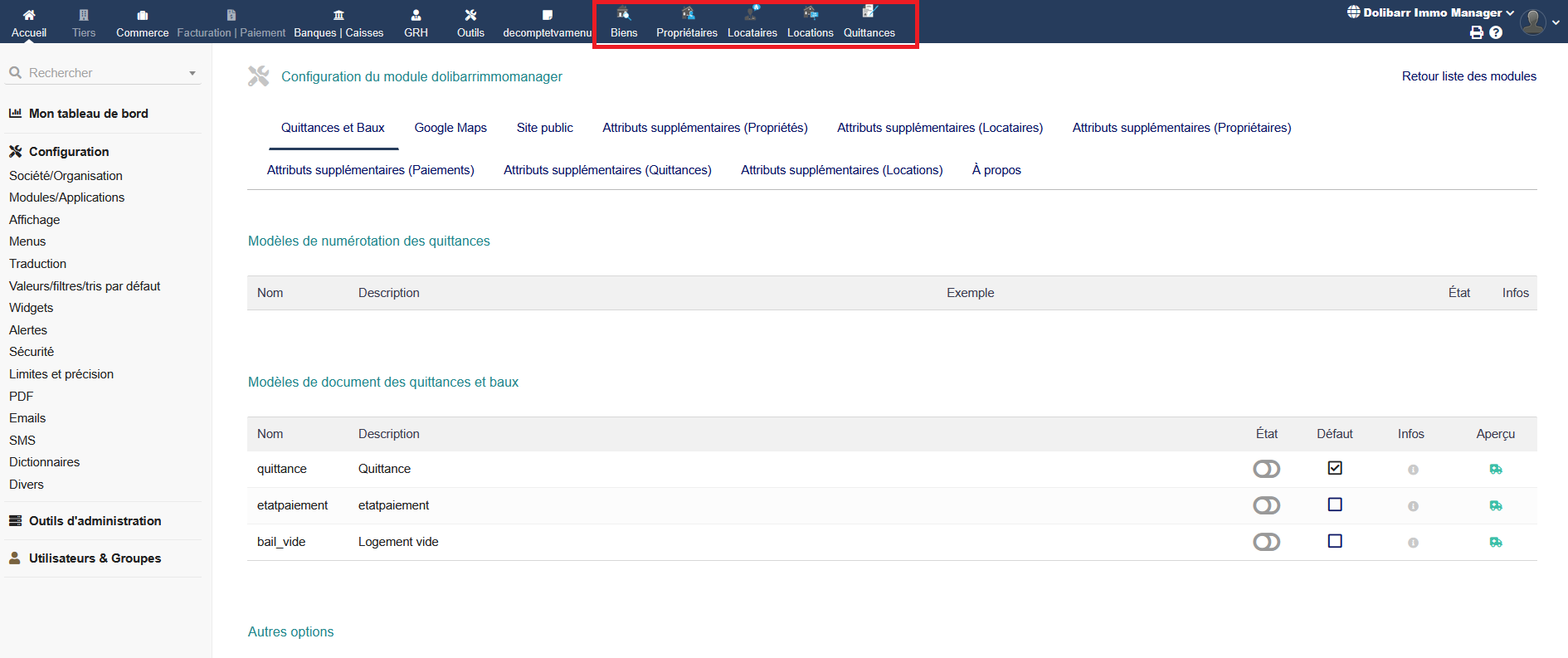
Task: Open Modules/Applications in the sidebar
Action: [66, 197]
